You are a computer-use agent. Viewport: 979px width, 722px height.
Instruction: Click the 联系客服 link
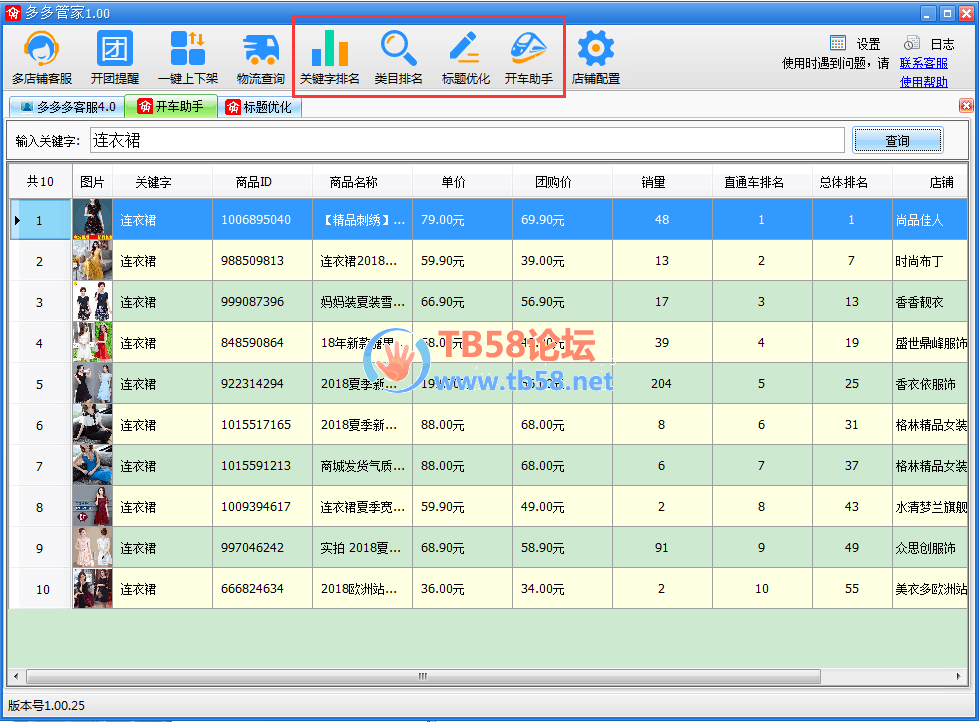[923, 63]
